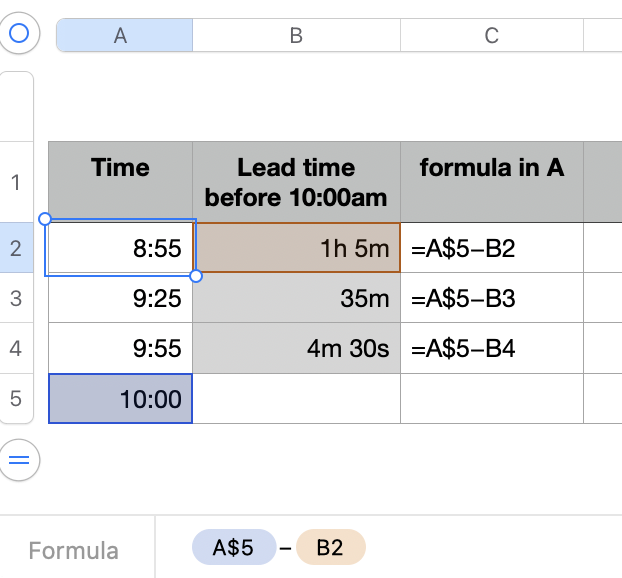Viewport: 622px width, 578px height.
Task: Click cell containing 8:55
Action: click(x=121, y=248)
